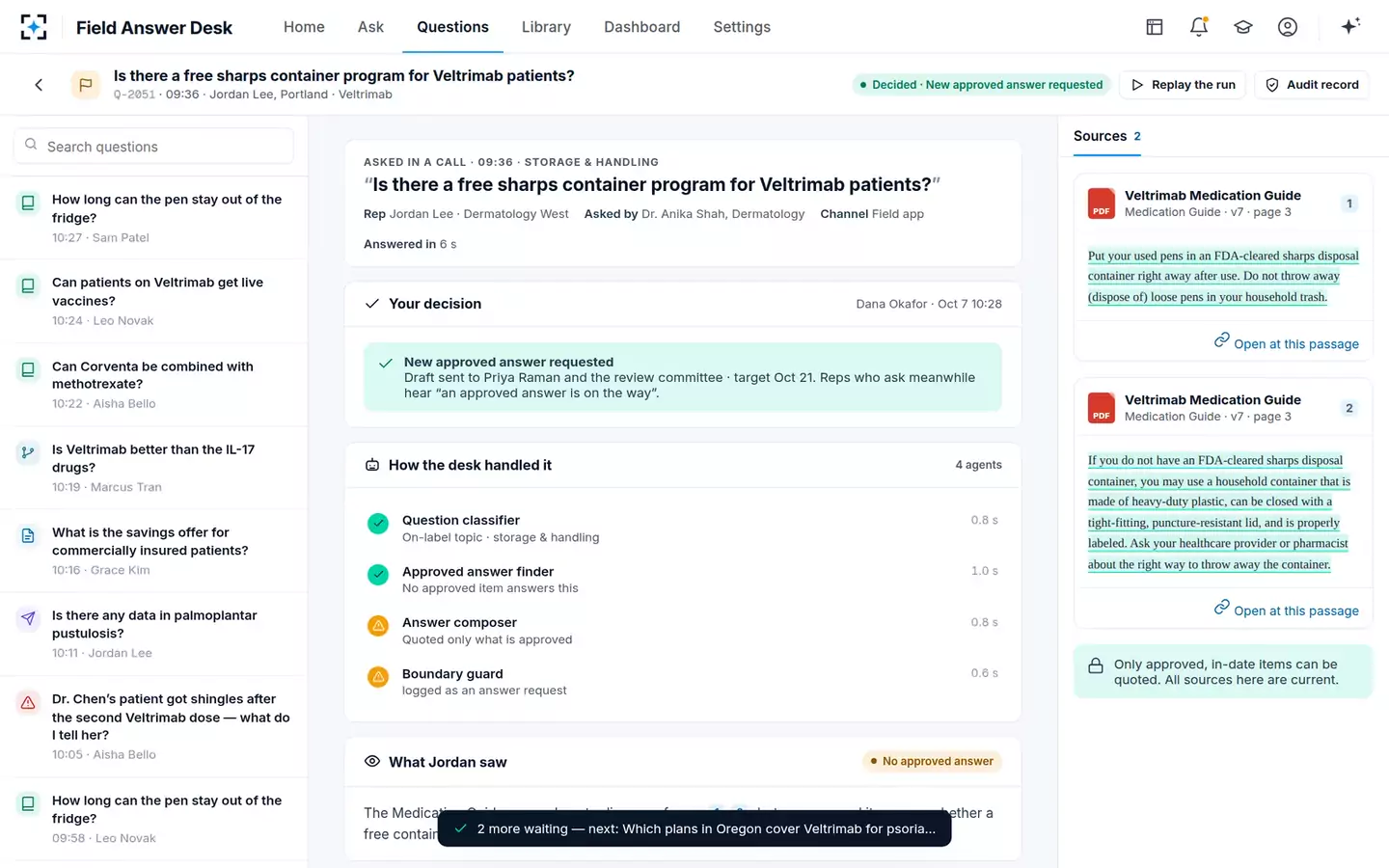This screenshot has height=868, width=1389.
Task: Open the Audit record
Action: (1312, 85)
